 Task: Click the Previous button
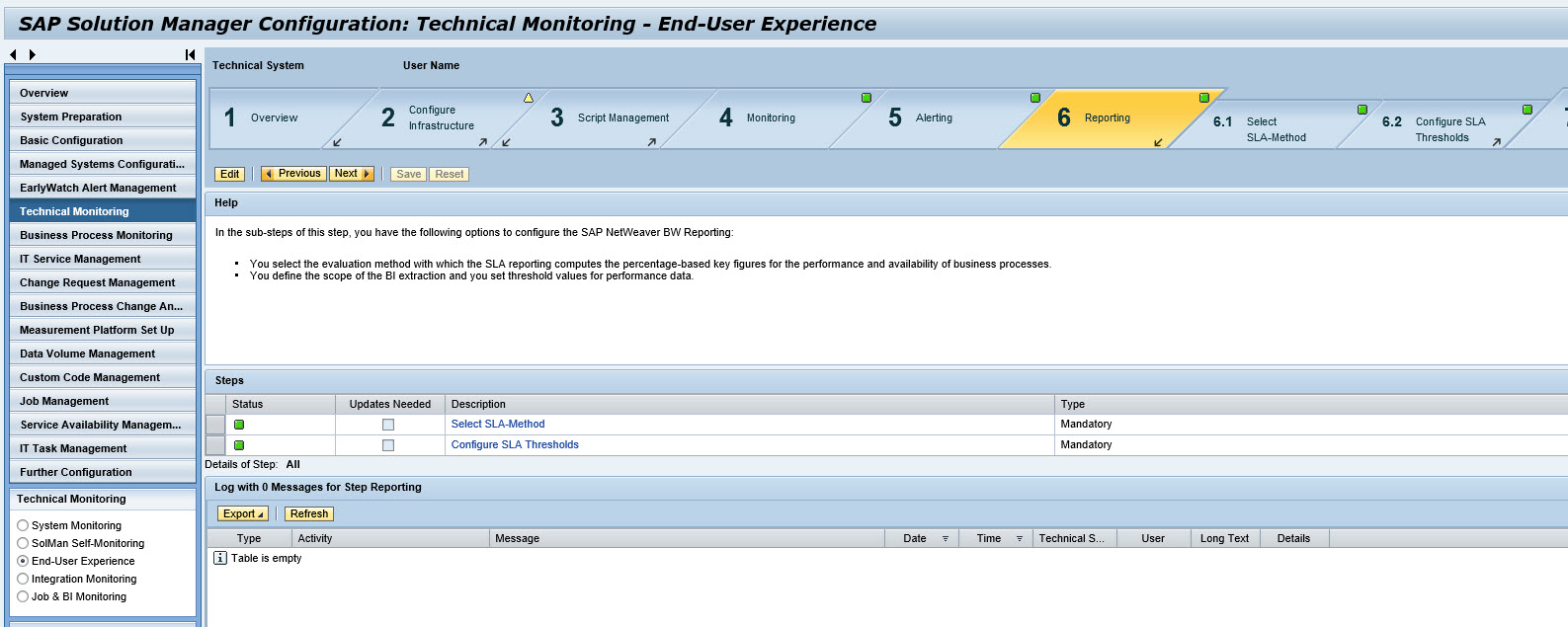[292, 174]
